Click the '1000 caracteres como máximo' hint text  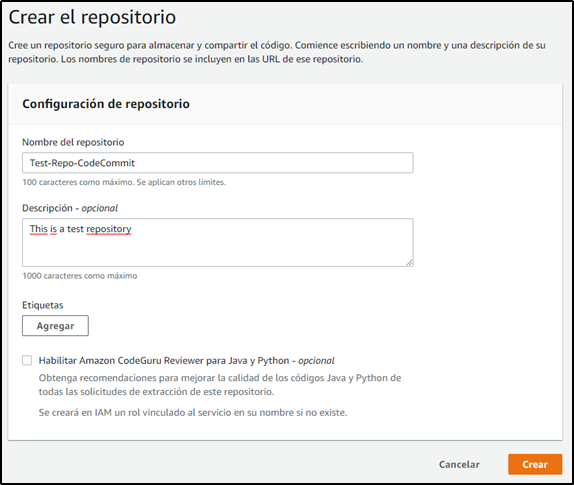80,276
